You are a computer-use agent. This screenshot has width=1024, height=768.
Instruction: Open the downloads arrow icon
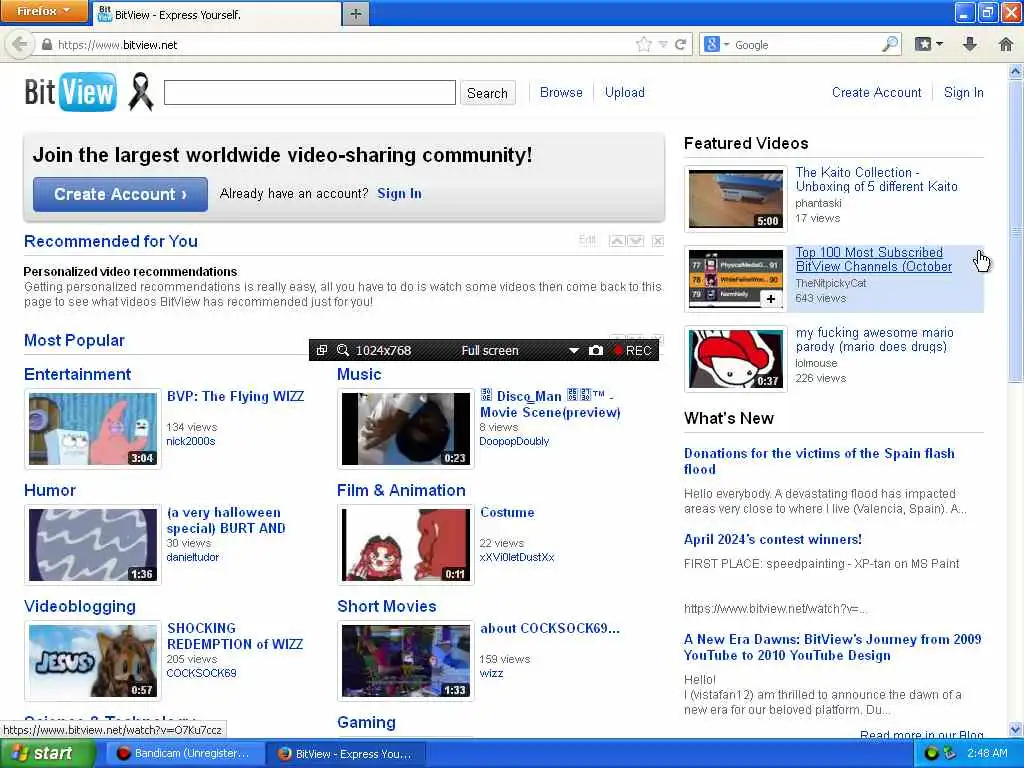pyautogui.click(x=970, y=44)
